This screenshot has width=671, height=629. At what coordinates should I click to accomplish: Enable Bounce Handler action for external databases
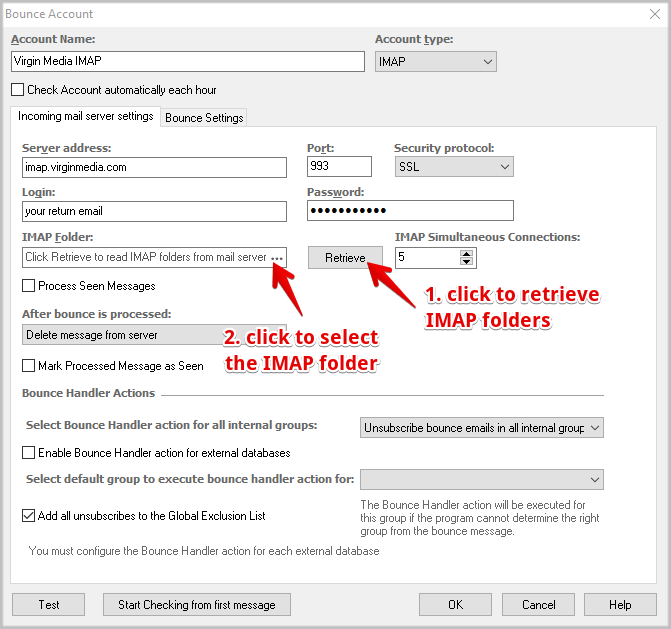(28, 453)
